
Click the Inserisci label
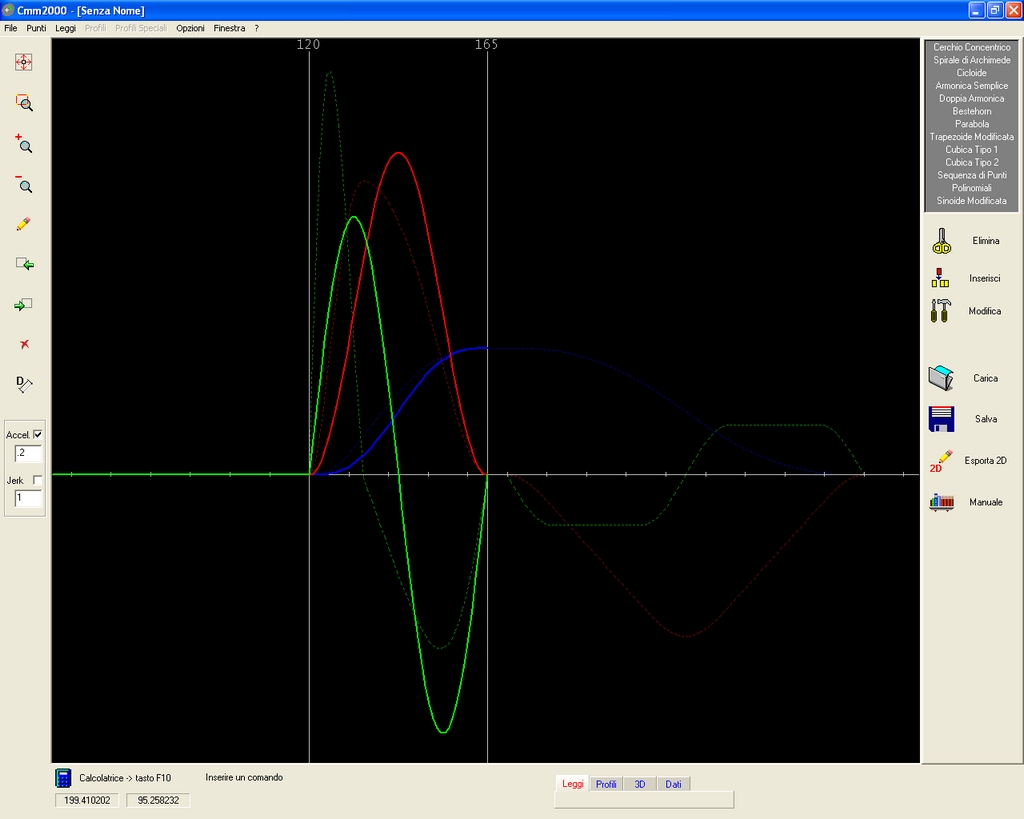click(x=984, y=278)
